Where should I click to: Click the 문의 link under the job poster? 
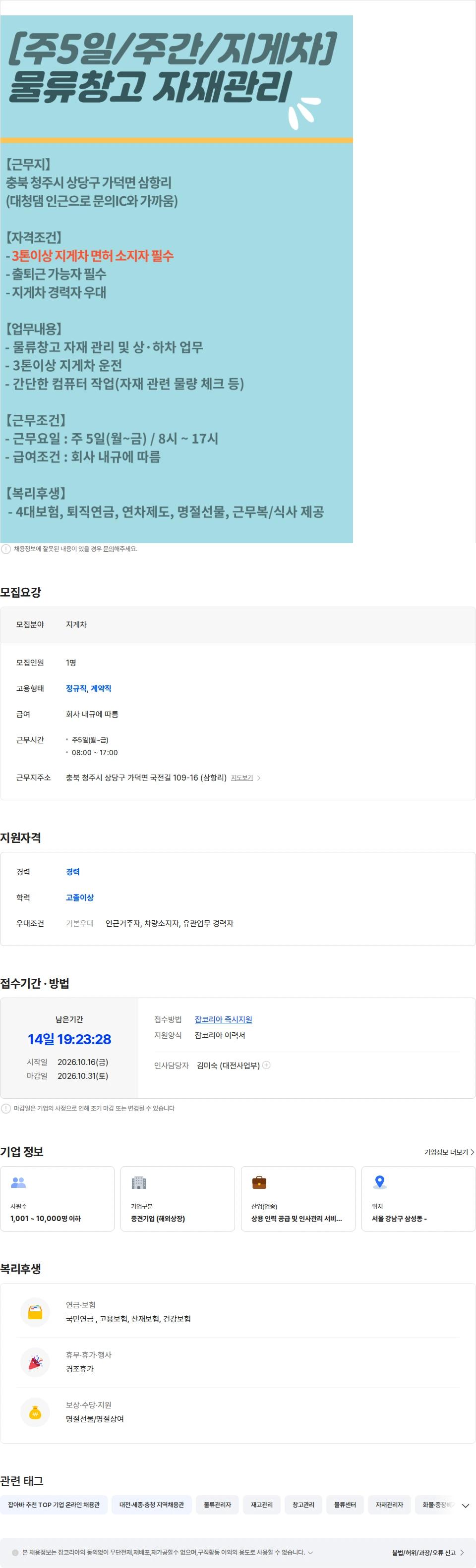tap(108, 549)
